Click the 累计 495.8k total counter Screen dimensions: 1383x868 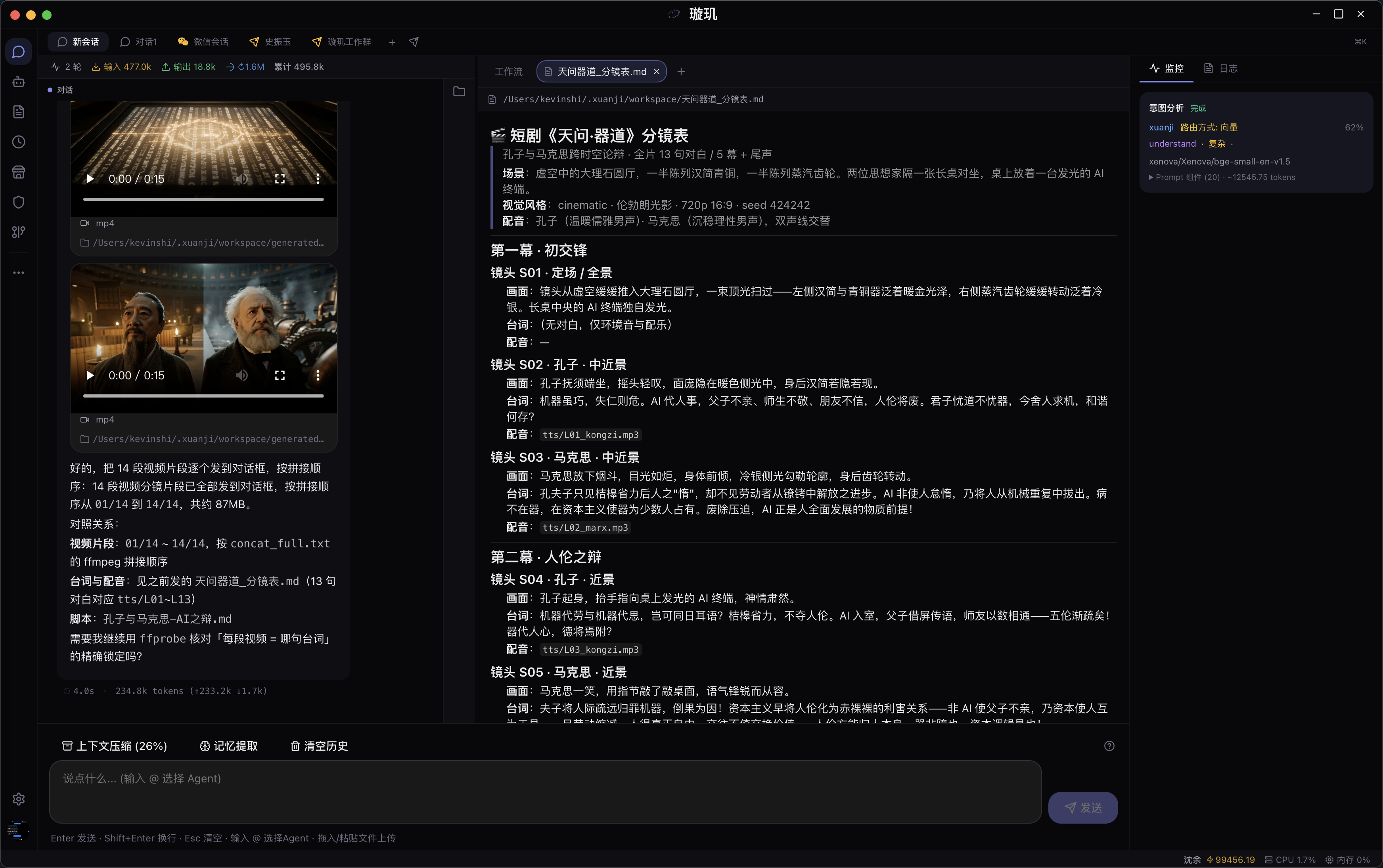pos(299,67)
